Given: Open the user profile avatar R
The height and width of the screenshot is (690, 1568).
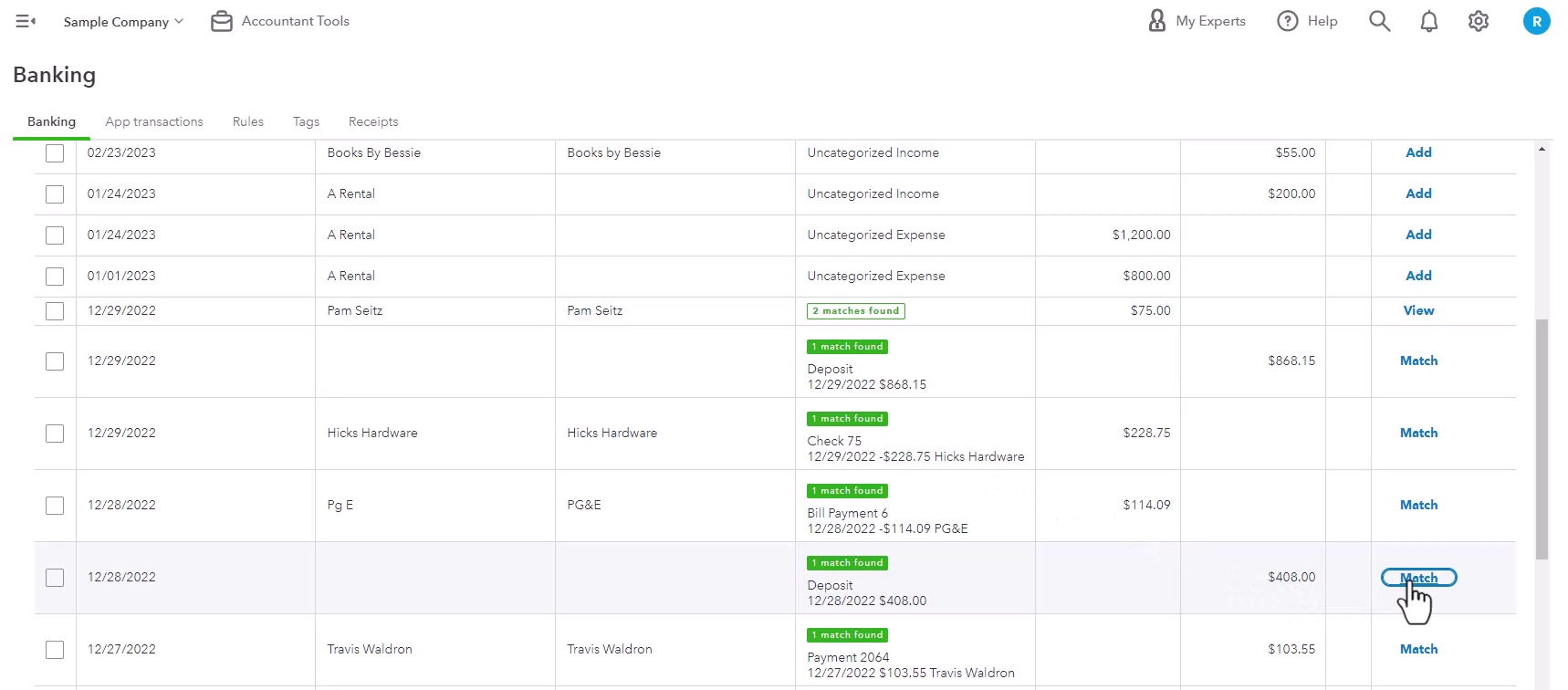Looking at the screenshot, I should (1536, 21).
